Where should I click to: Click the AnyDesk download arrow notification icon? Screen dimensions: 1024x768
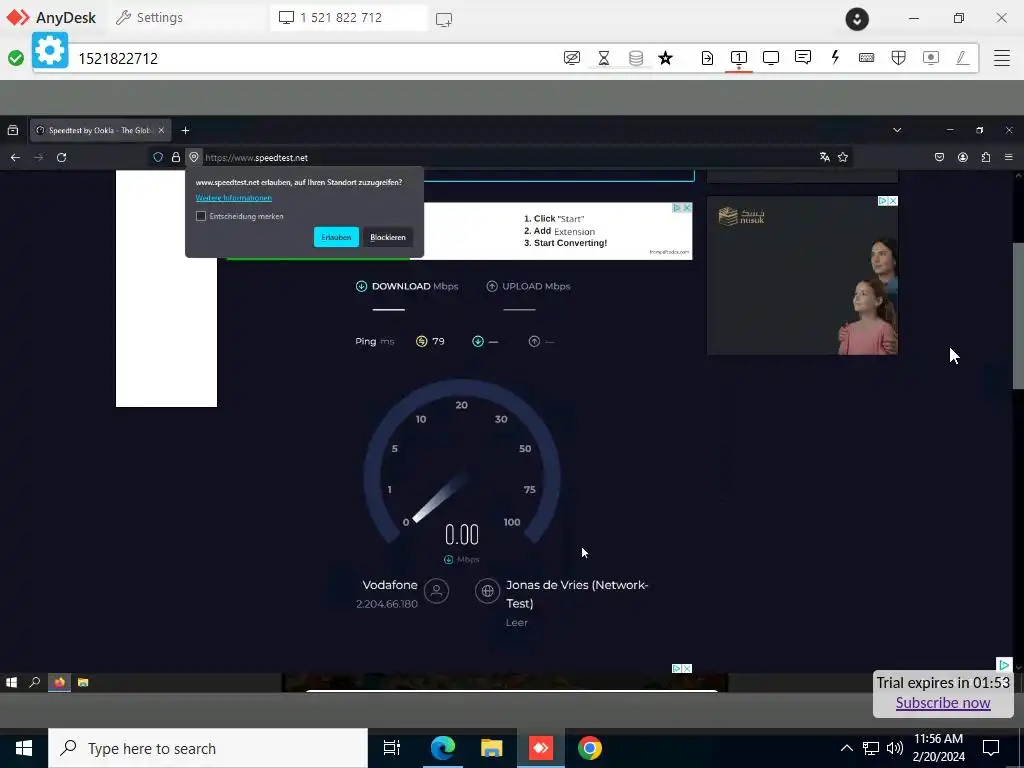coord(857,18)
